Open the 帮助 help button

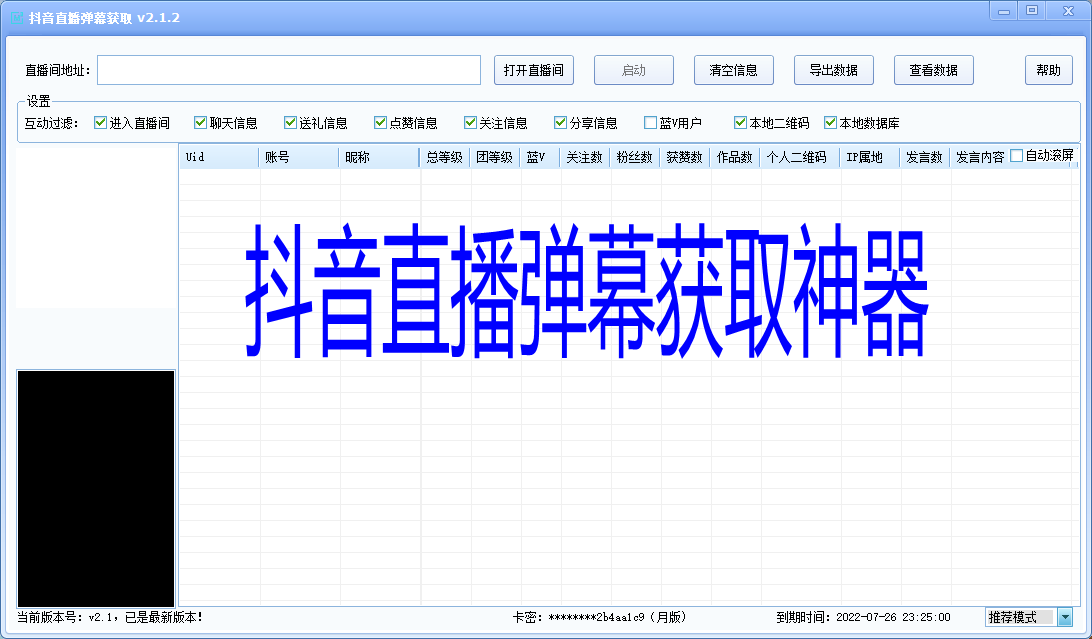point(1048,70)
